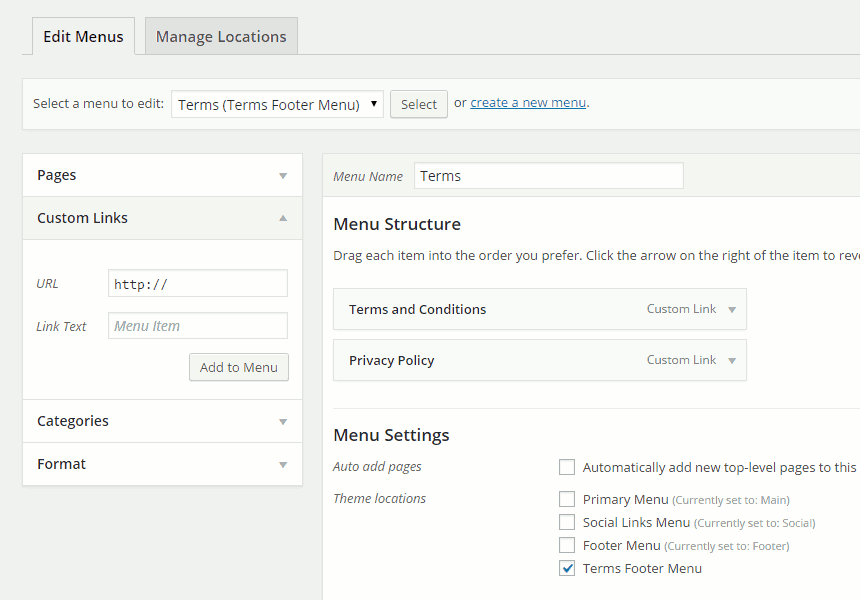Image resolution: width=860 pixels, height=600 pixels.
Task: Click the Menu Settings heading
Action: (391, 435)
